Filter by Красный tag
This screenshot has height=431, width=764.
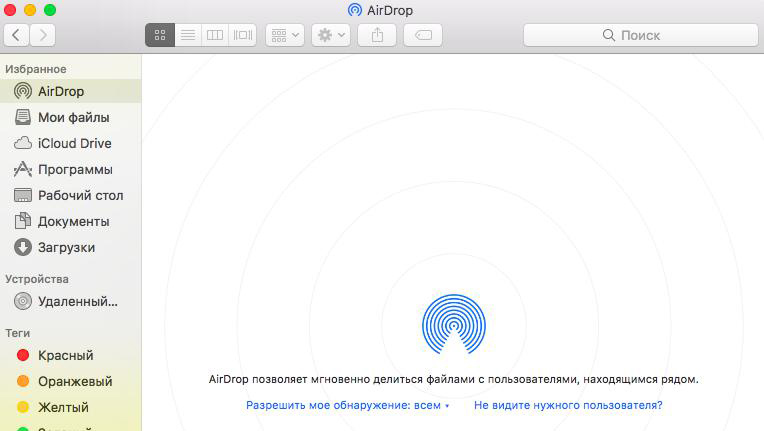pos(71,355)
